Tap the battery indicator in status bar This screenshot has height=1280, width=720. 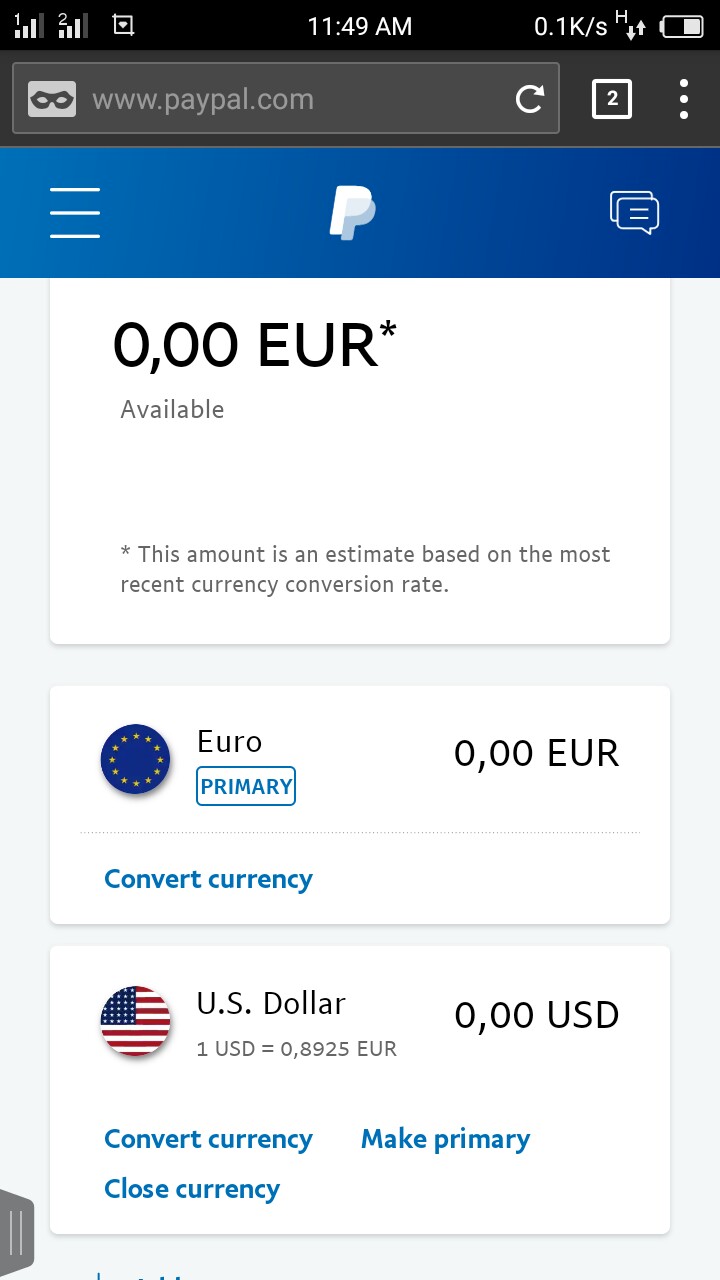tap(682, 26)
